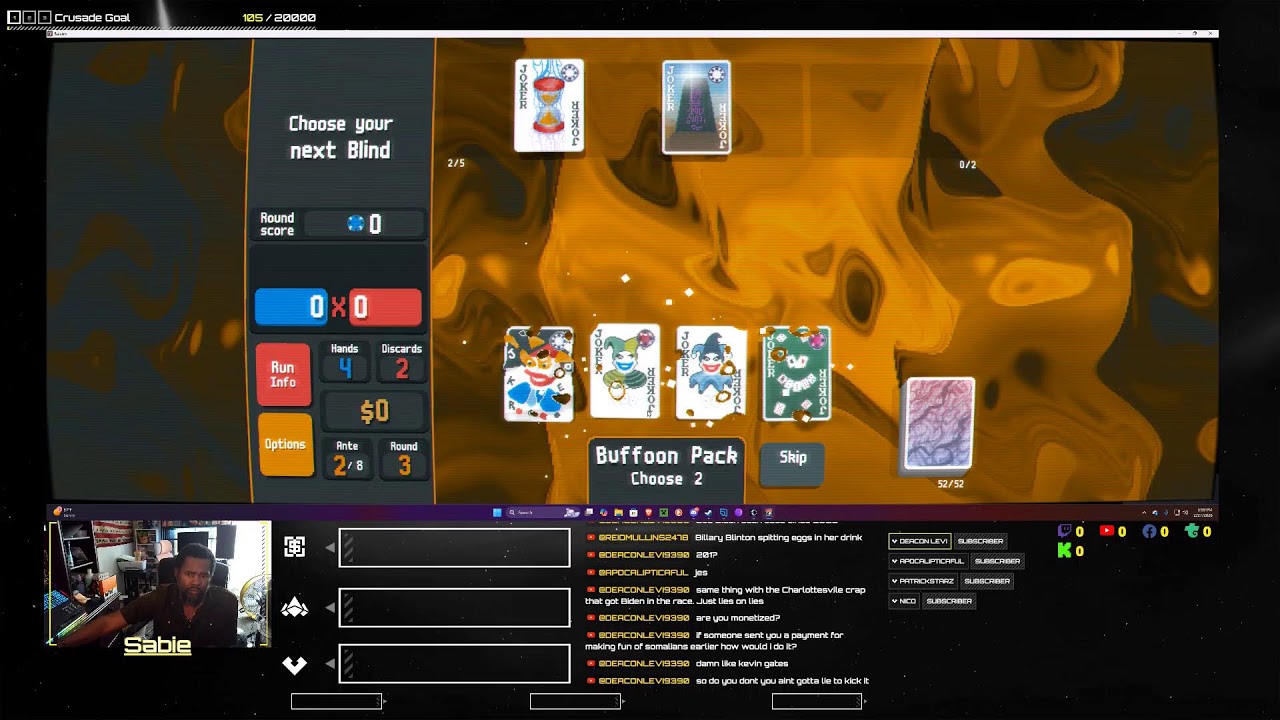Click the chevron-heart overlay icon
1280x720 pixels.
tap(294, 665)
